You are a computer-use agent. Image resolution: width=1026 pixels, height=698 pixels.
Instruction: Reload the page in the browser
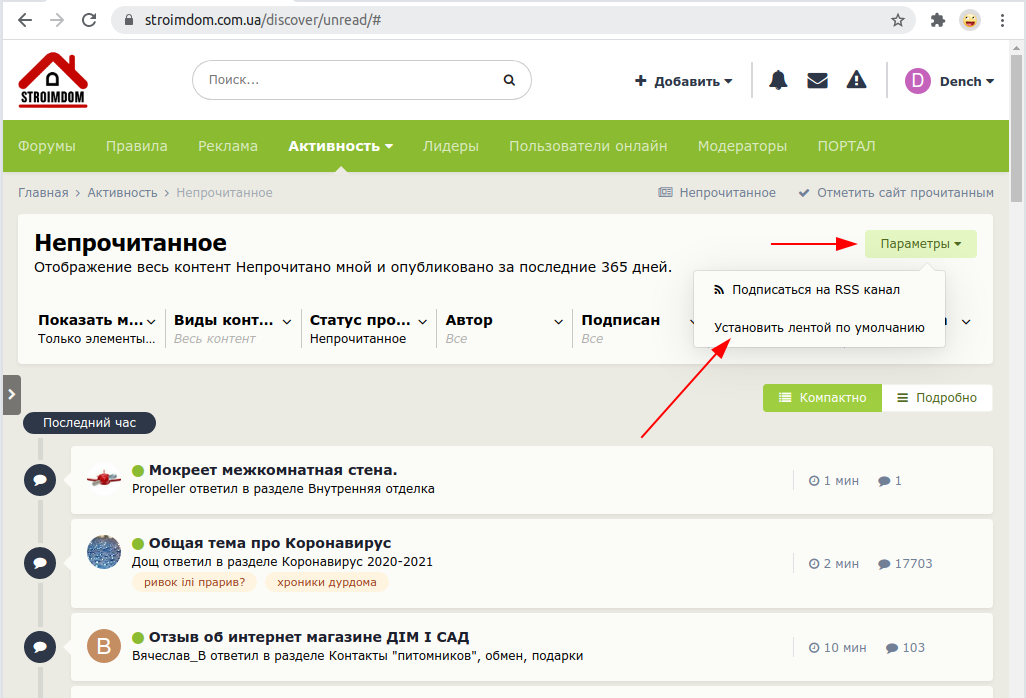(x=89, y=20)
